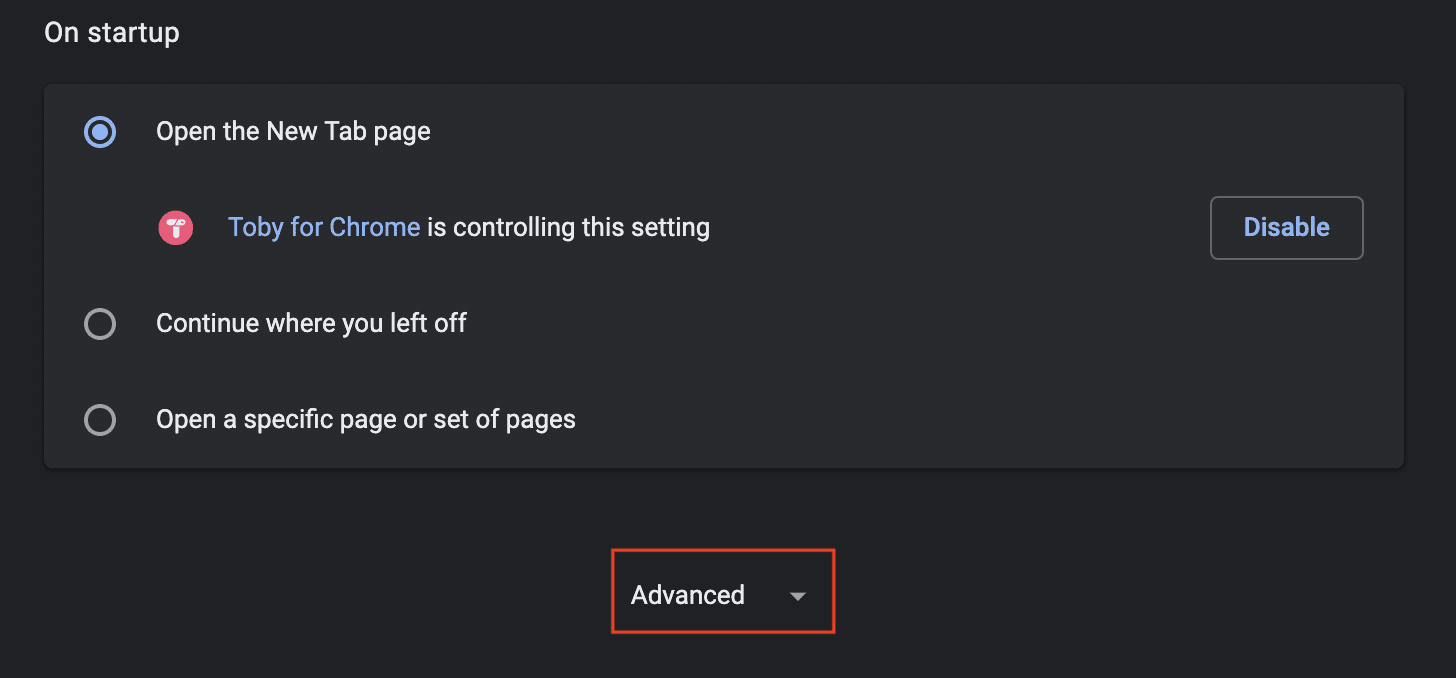
Task: Click the "is controlling this setting" text
Action: pyautogui.click(x=568, y=228)
